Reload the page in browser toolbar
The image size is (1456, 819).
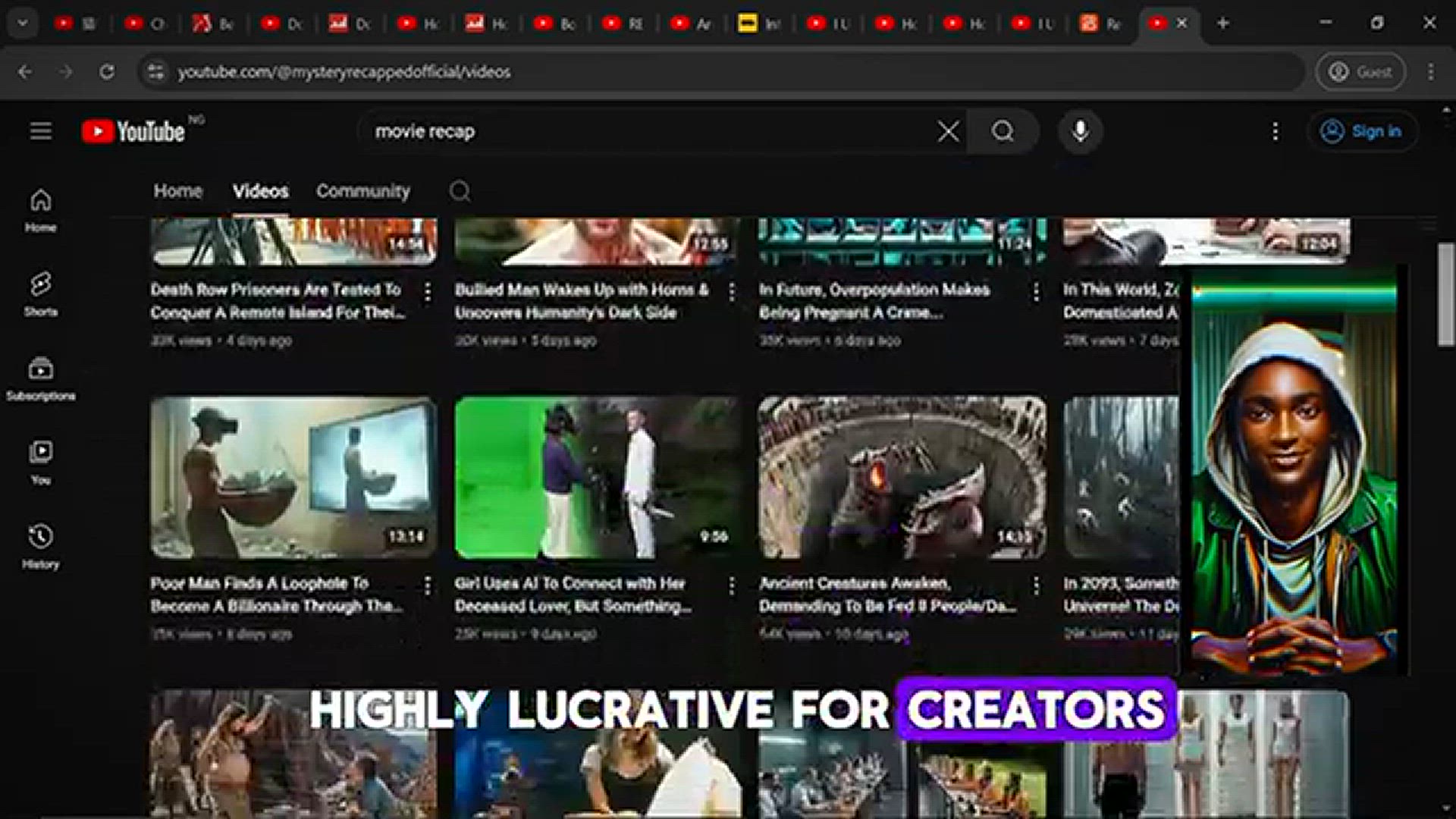(107, 72)
